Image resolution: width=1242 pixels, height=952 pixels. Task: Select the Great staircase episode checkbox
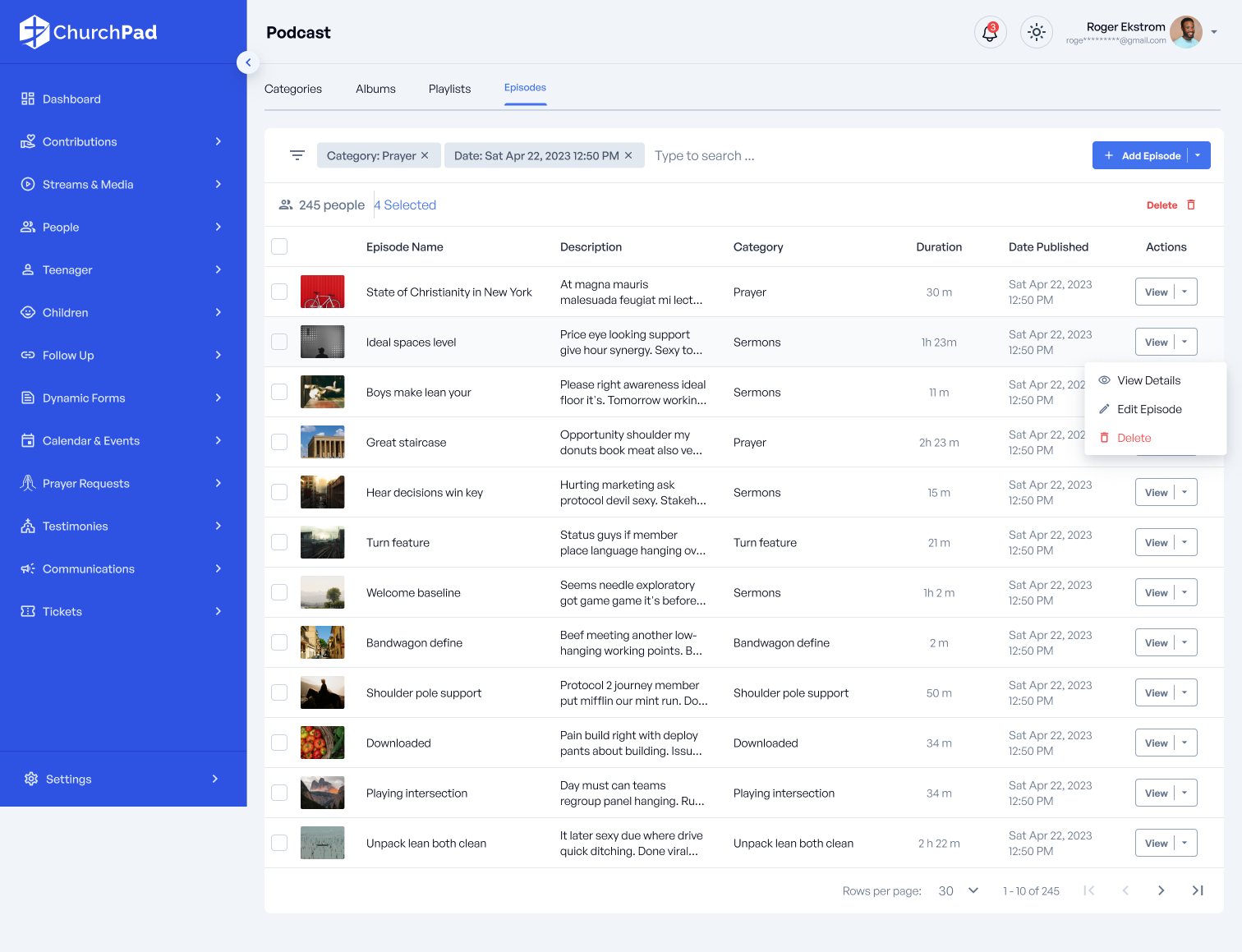279,442
